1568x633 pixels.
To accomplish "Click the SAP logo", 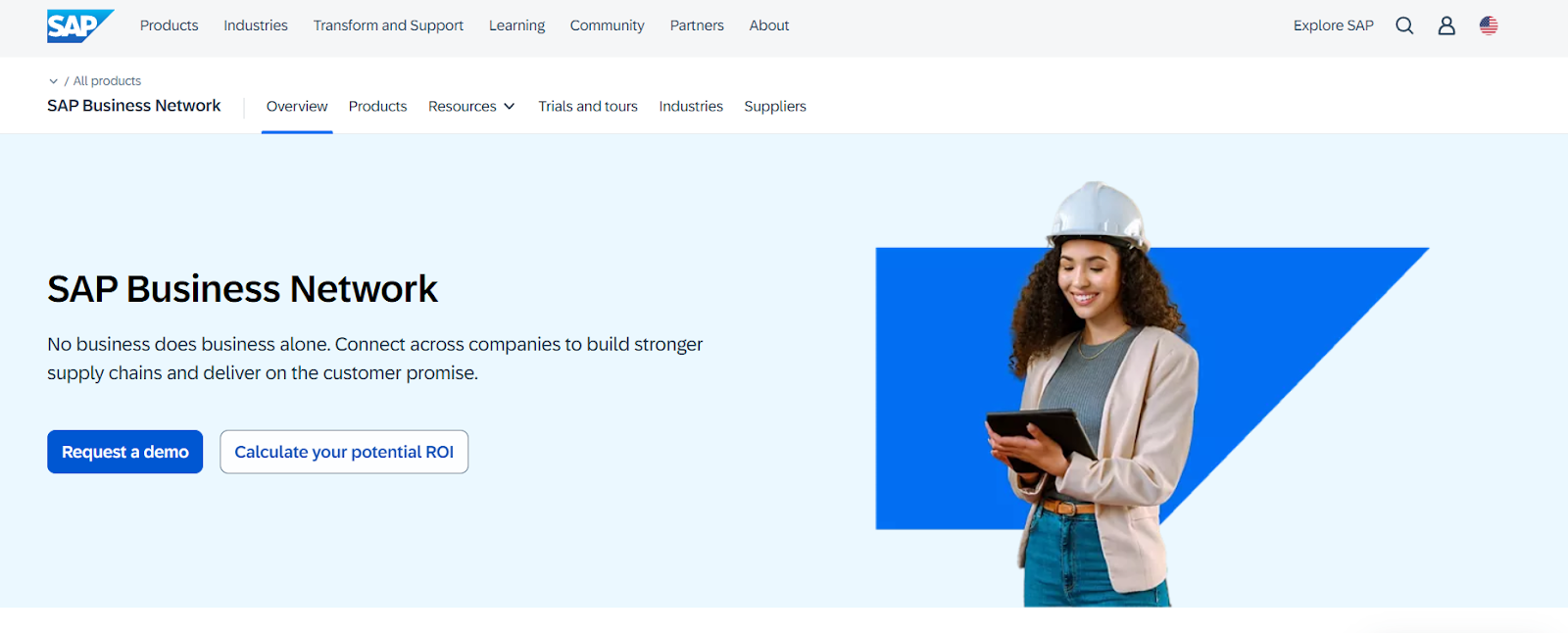I will [x=80, y=25].
